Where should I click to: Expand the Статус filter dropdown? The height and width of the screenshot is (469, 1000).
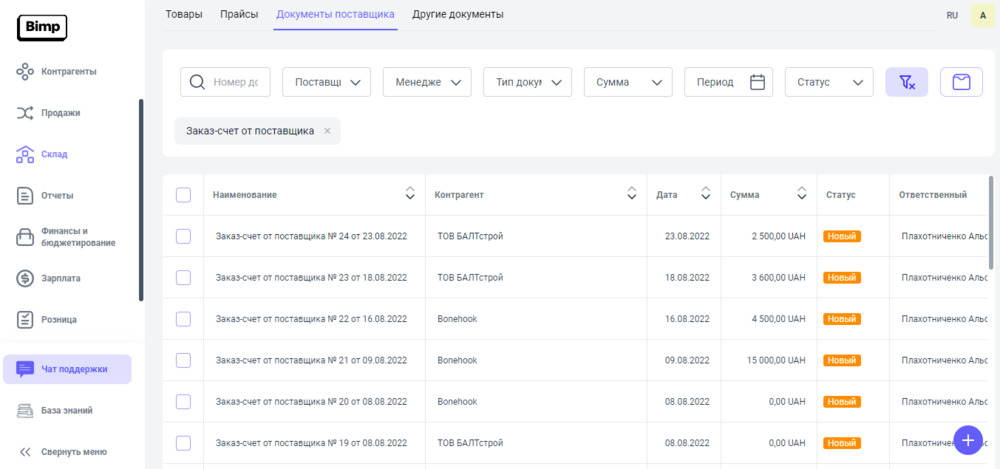click(x=829, y=82)
